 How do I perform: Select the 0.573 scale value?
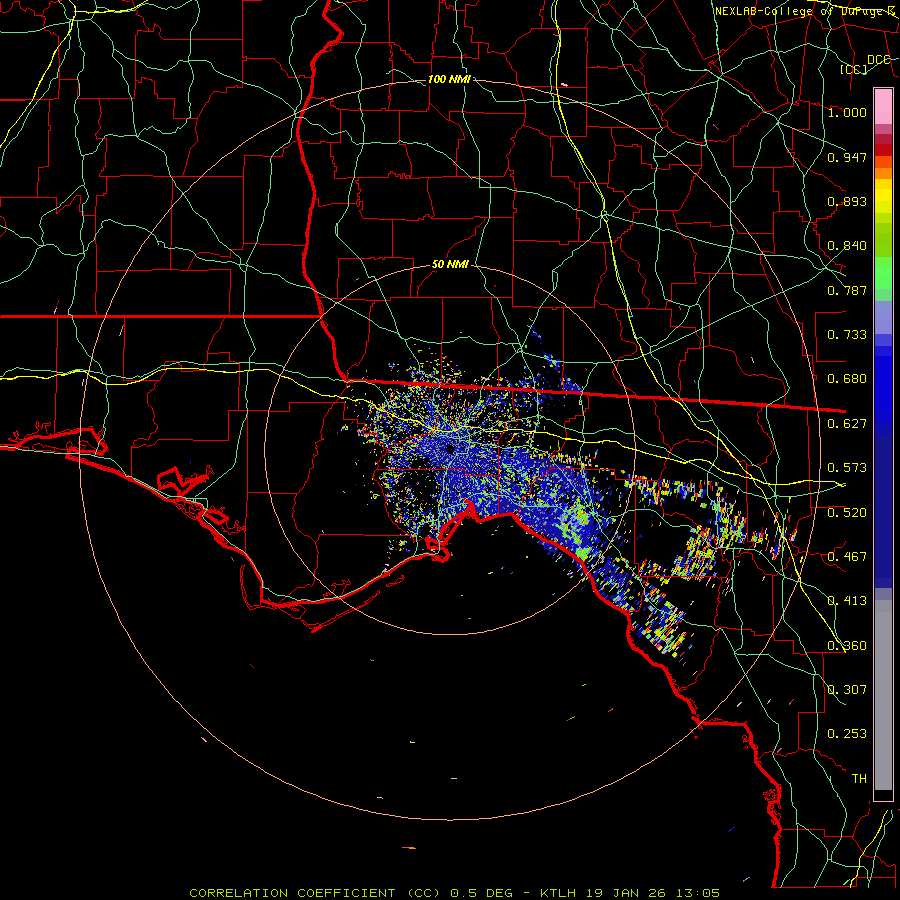pos(847,468)
